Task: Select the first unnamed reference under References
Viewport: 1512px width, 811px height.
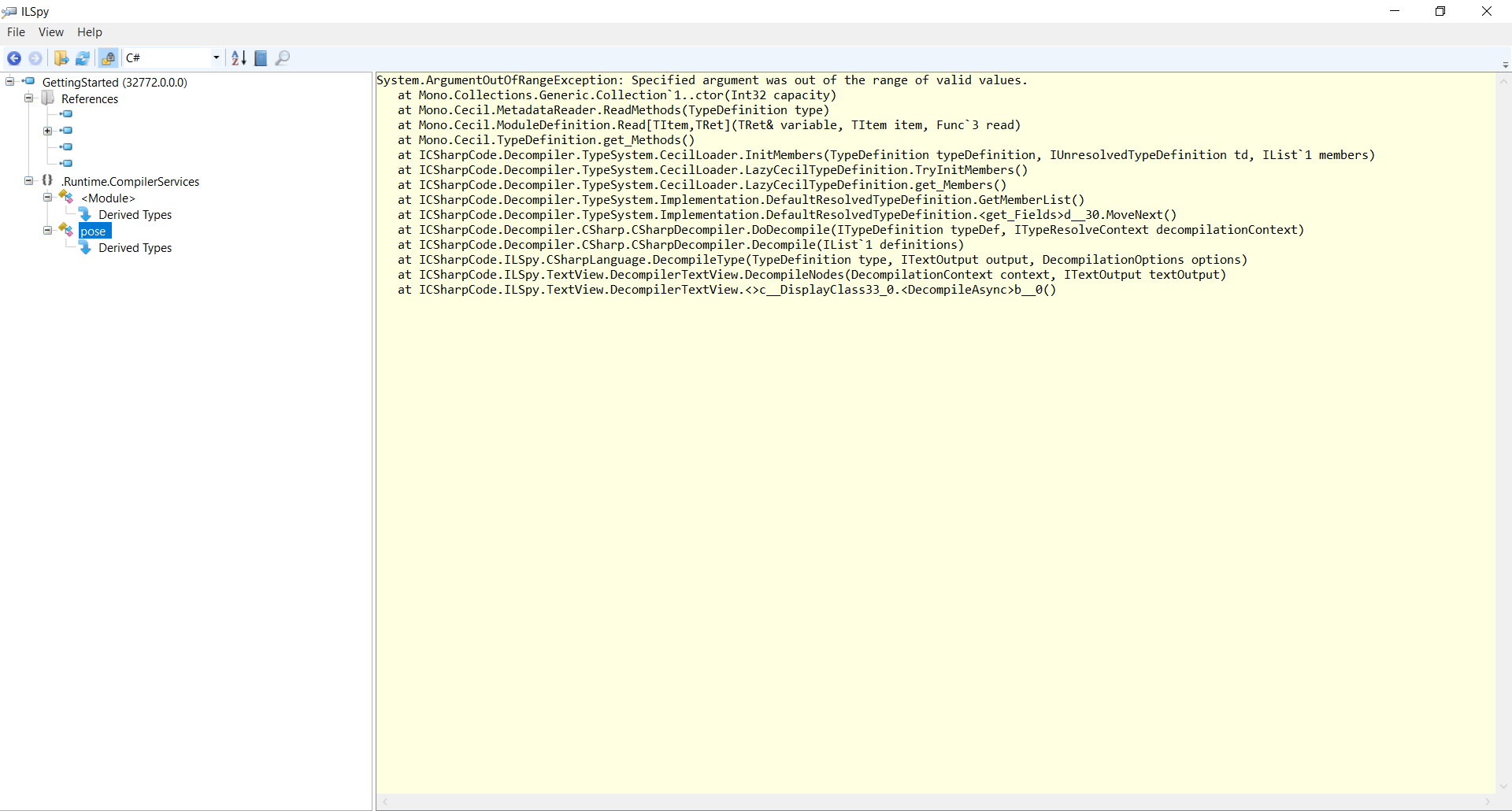Action: pos(67,114)
